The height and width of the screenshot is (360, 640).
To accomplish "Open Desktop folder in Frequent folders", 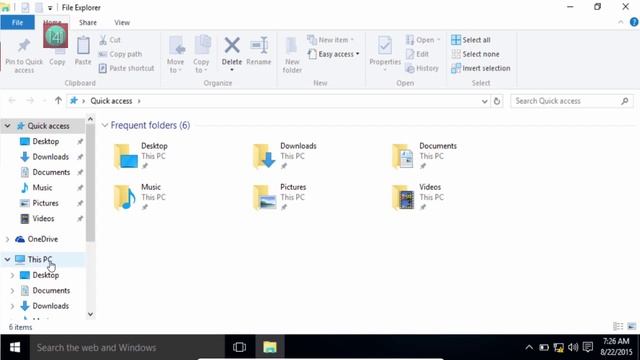I will pos(141,156).
